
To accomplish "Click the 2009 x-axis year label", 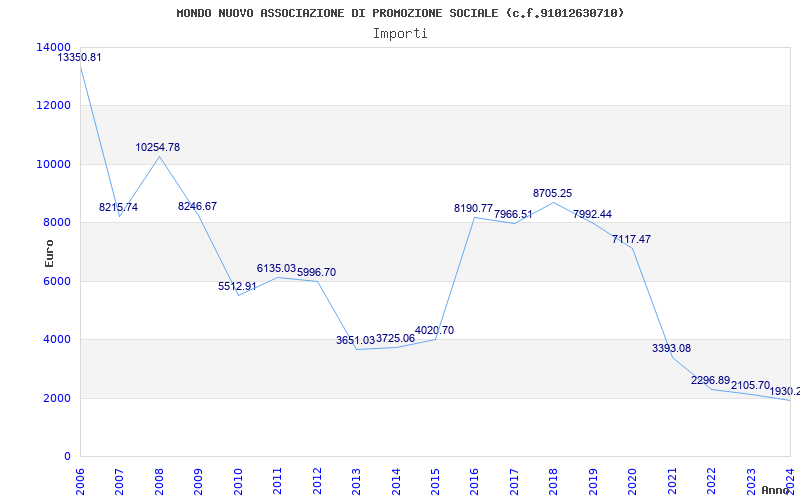I will pyautogui.click(x=198, y=481).
